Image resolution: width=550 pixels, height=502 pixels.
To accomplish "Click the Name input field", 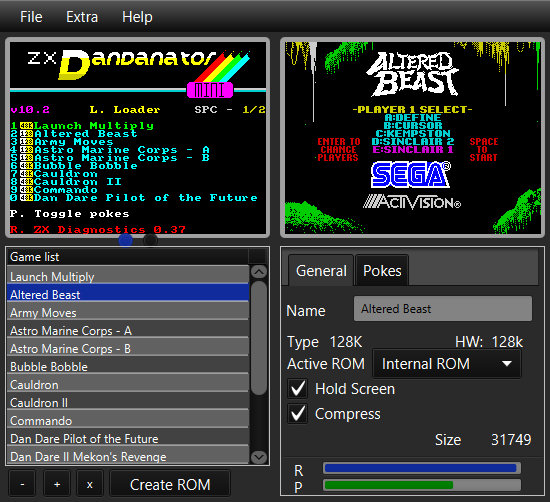I will click(443, 309).
